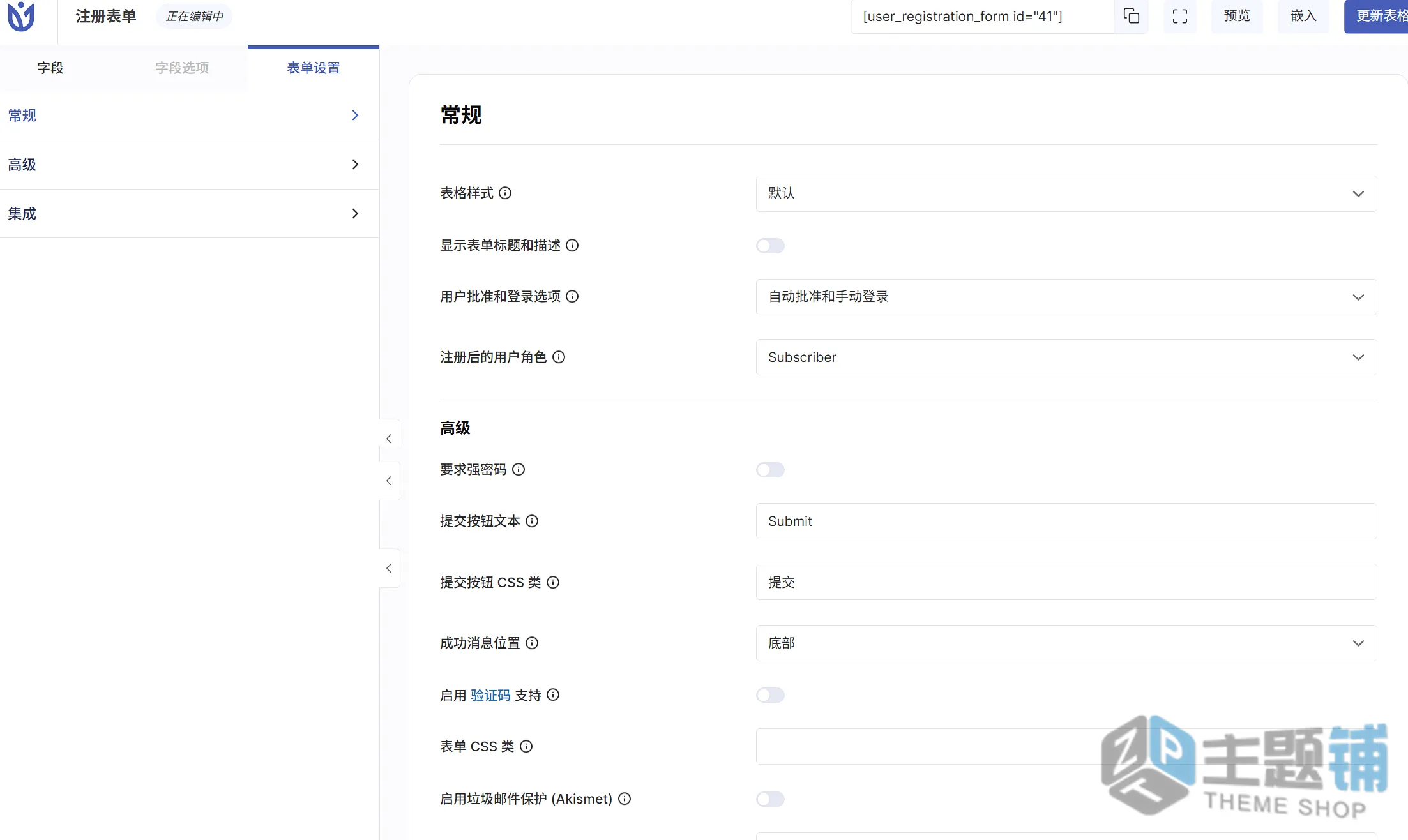Screen dimensions: 1408x840
Task: Enable 验证码 support switch
Action: coord(770,695)
